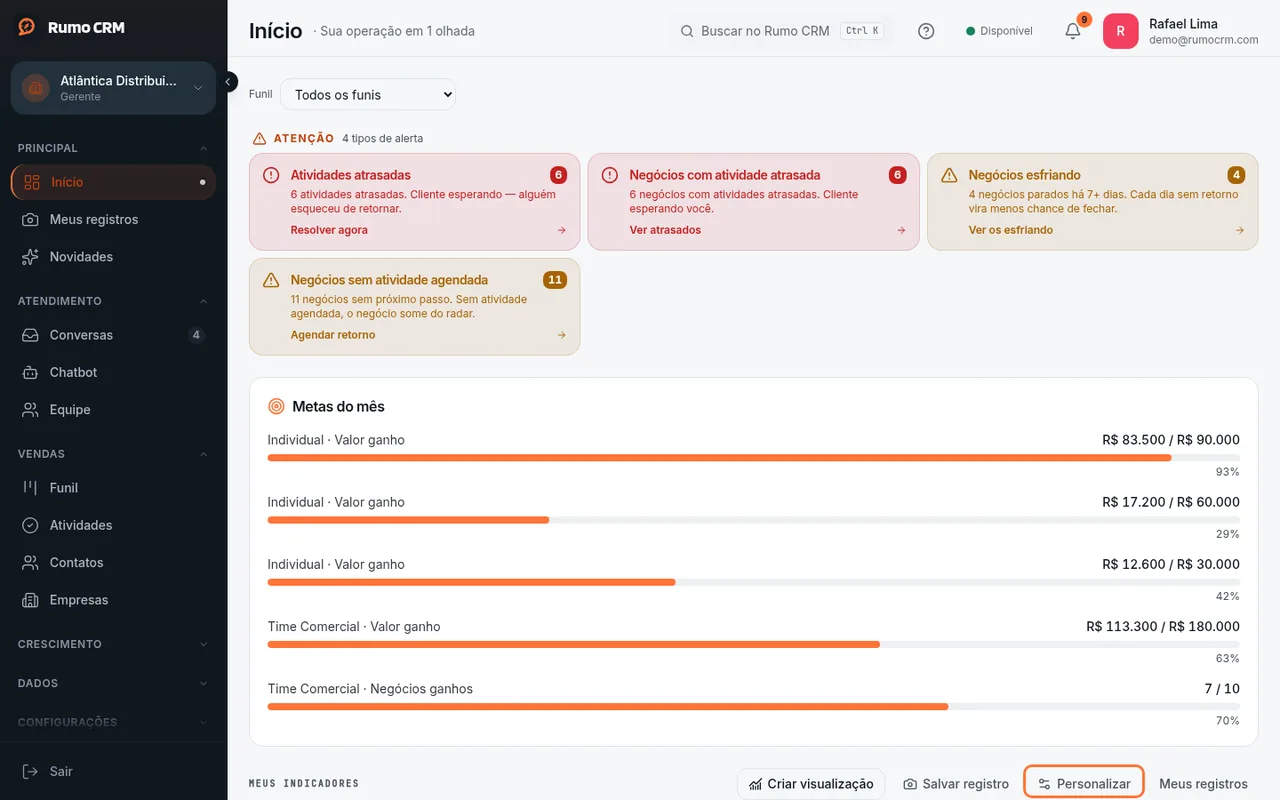This screenshot has width=1280, height=800.
Task: Click the Personalizar button
Action: pyautogui.click(x=1084, y=783)
